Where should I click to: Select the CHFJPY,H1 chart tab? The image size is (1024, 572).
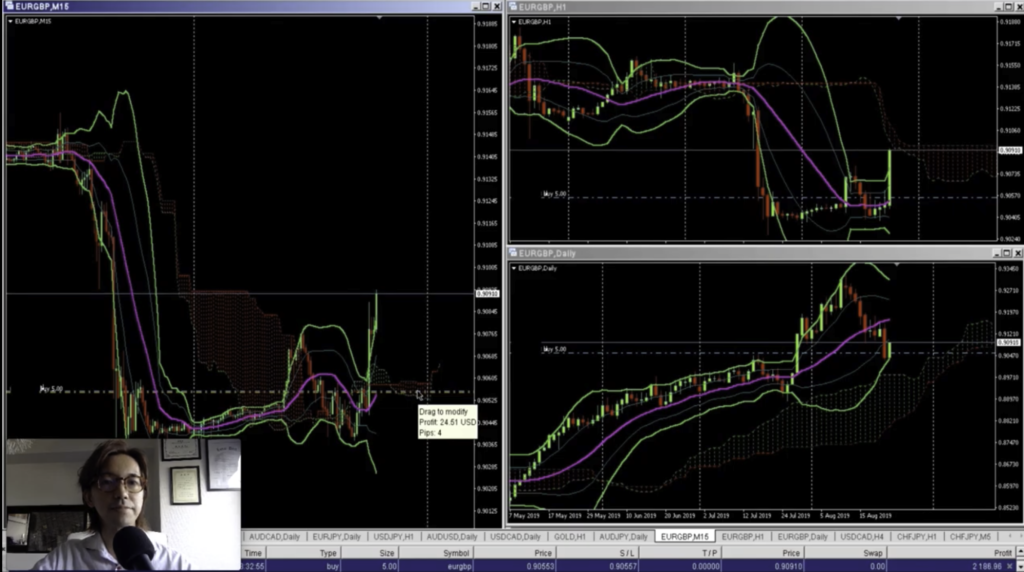tap(916, 537)
